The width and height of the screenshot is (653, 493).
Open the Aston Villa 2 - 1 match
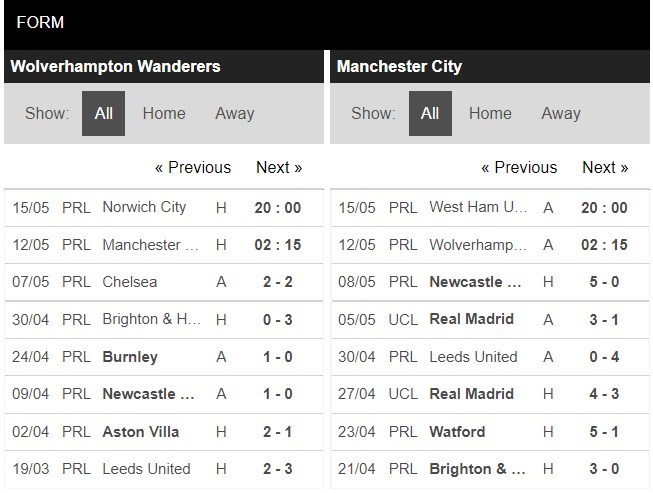pyautogui.click(x=141, y=432)
